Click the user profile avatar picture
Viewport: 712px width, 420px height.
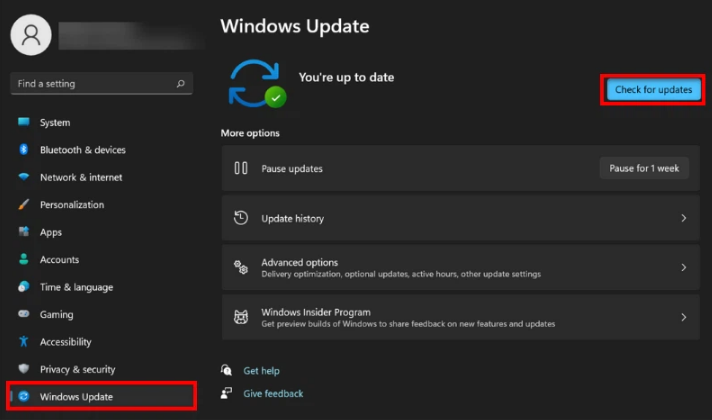pyautogui.click(x=31, y=35)
